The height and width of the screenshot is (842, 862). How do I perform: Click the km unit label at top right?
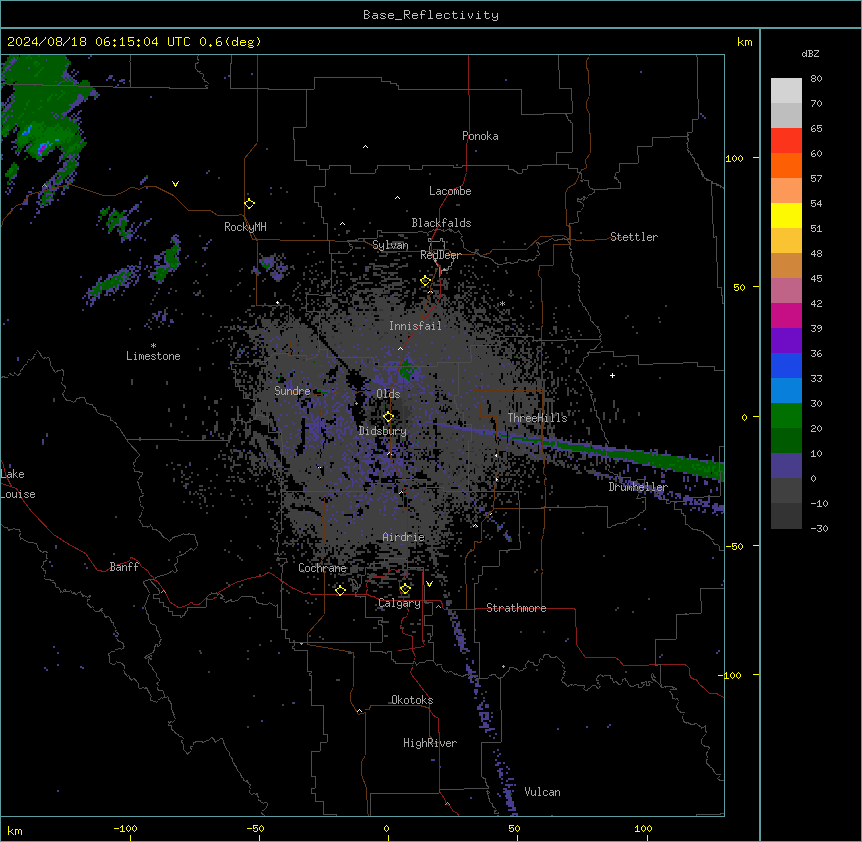(x=744, y=42)
